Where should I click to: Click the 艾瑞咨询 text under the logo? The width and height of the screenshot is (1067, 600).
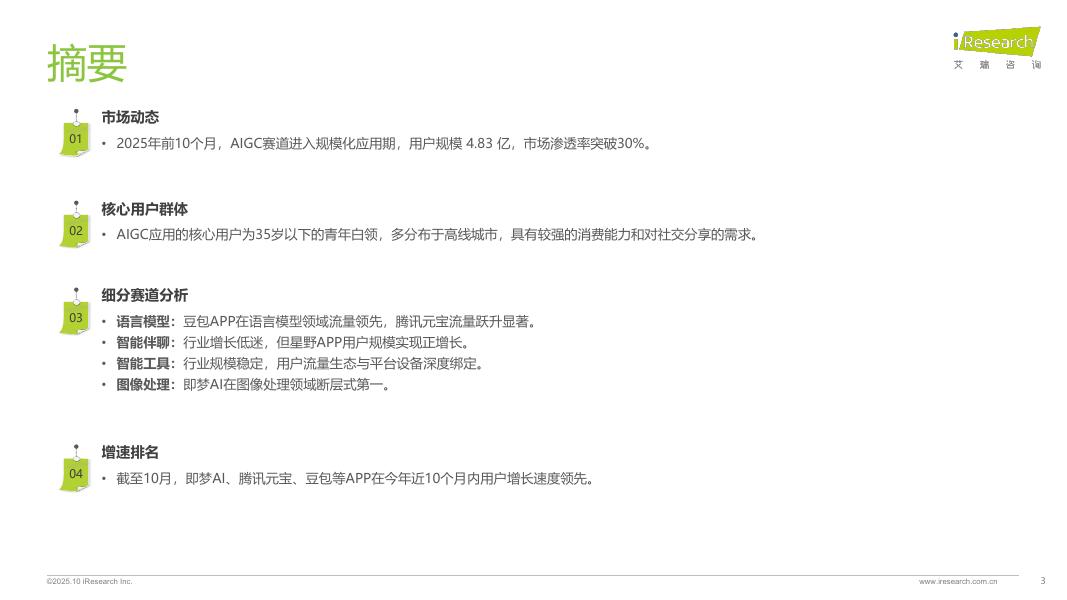coord(997,65)
